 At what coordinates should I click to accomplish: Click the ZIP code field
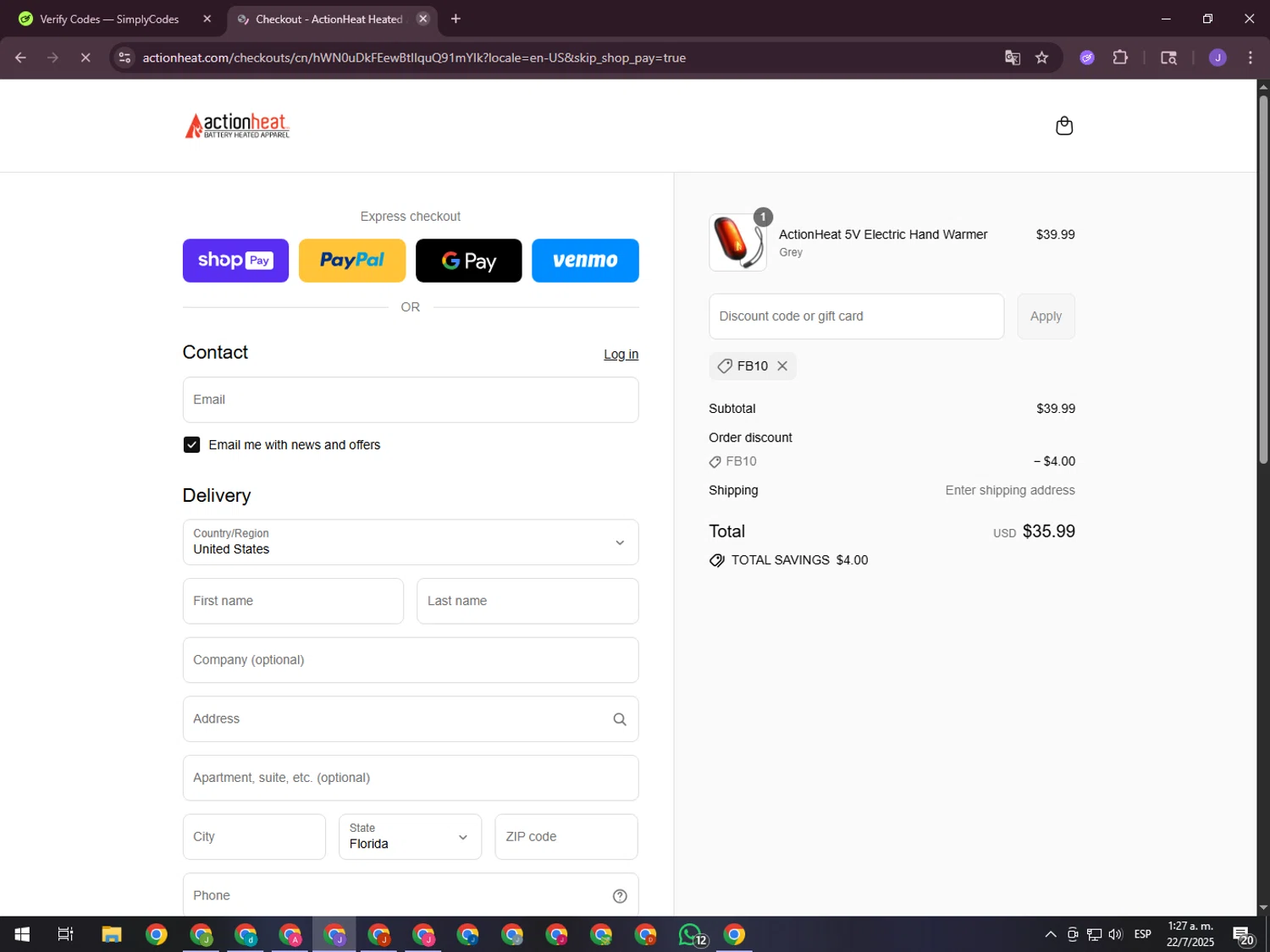[x=566, y=837]
